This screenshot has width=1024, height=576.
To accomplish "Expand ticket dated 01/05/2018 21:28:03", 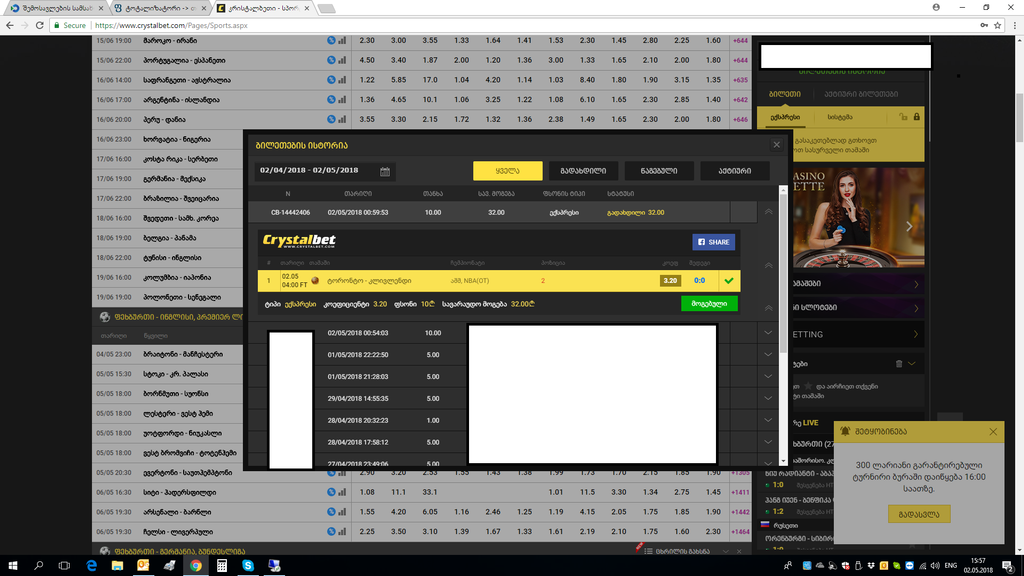I will [x=768, y=376].
